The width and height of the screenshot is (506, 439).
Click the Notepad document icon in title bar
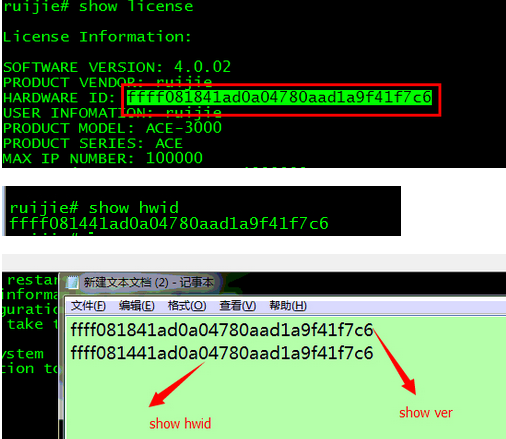pyautogui.click(x=72, y=283)
